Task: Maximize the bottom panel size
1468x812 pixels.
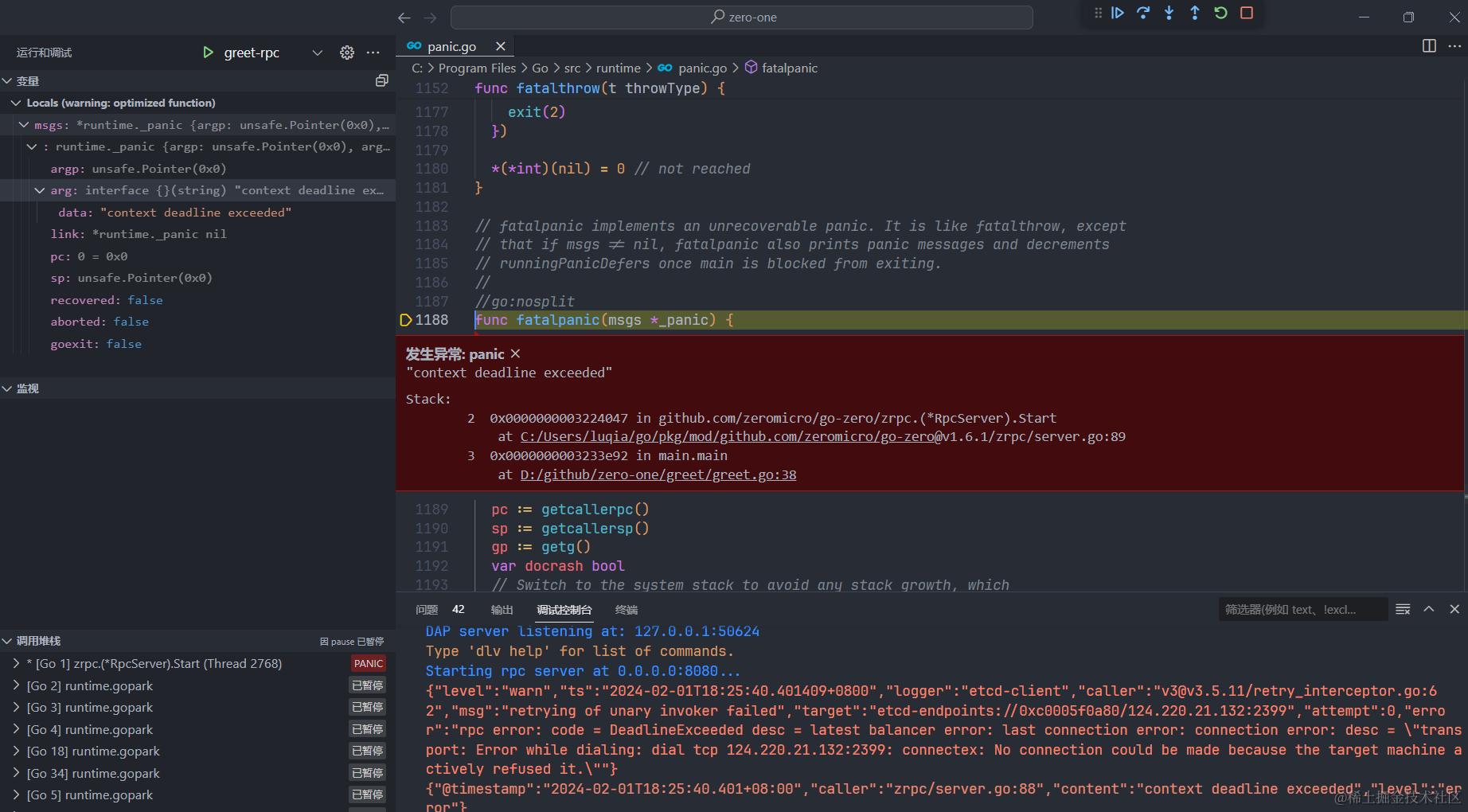Action: click(1429, 609)
